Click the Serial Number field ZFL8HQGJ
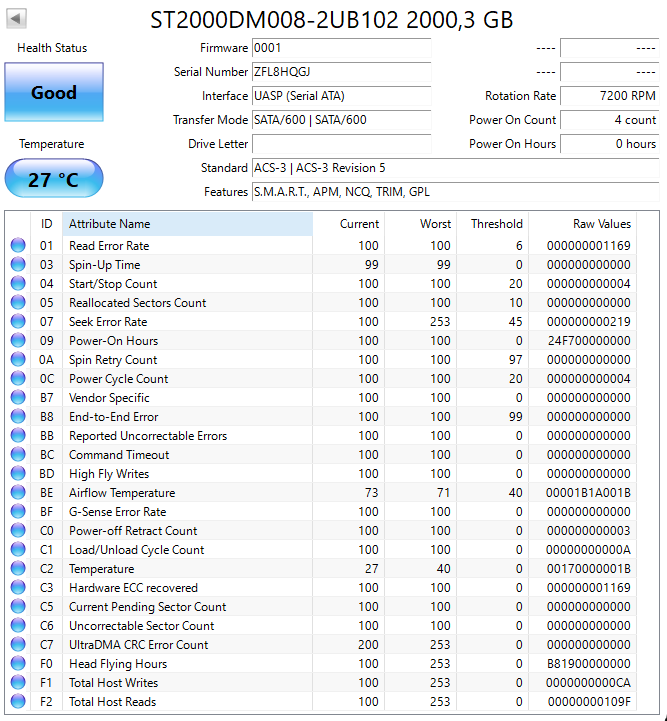 (342, 72)
